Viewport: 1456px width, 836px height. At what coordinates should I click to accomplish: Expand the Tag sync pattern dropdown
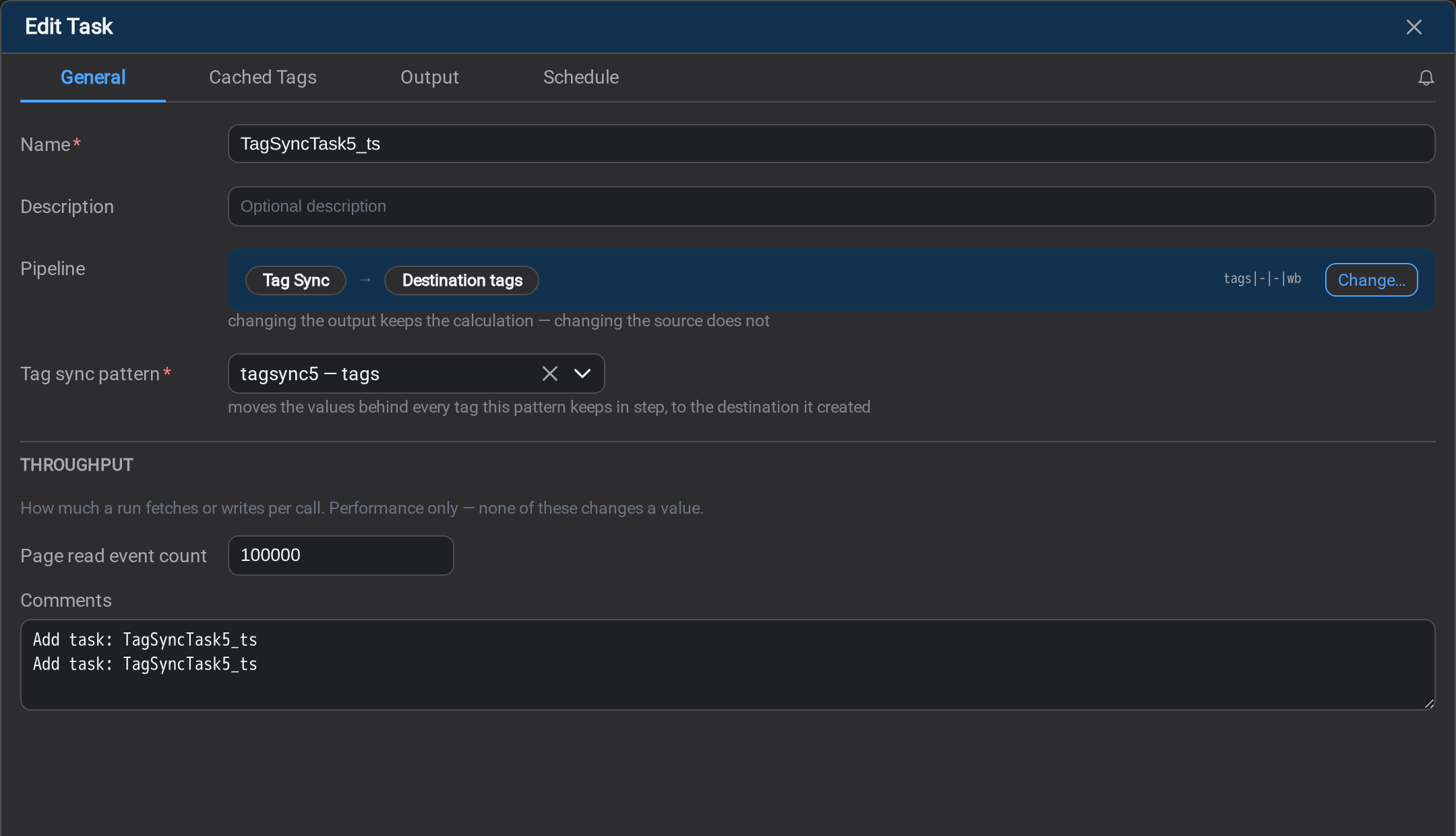click(582, 374)
